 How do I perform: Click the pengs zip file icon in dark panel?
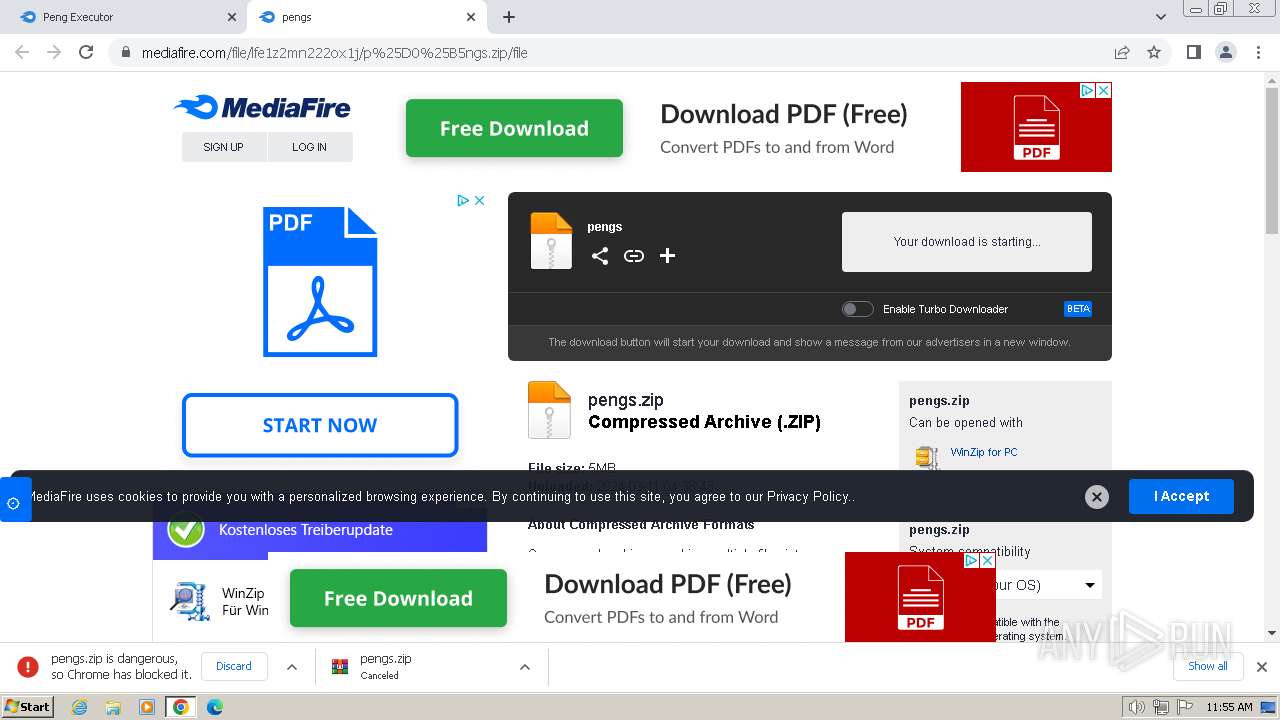click(551, 241)
